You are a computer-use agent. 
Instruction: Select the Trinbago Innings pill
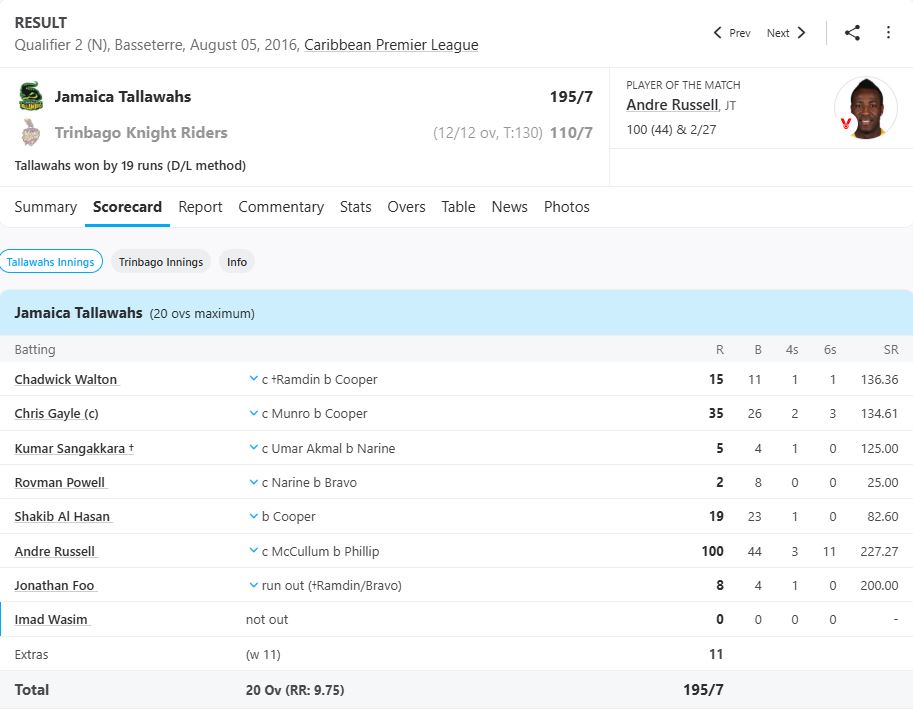coord(161,261)
